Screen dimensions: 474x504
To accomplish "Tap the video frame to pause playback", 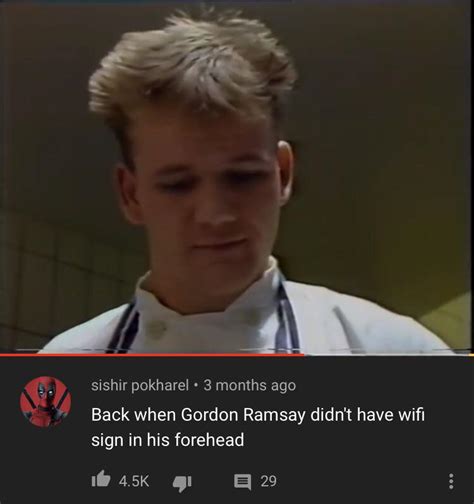I will (237, 177).
